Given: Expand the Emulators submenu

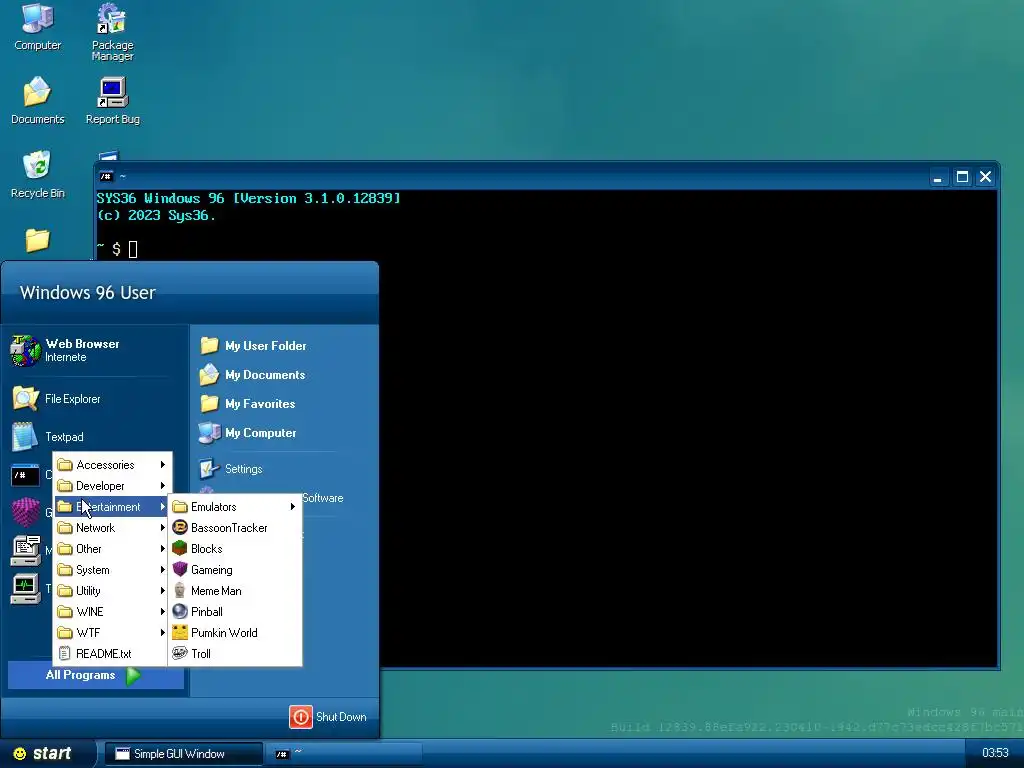Looking at the screenshot, I should pos(235,507).
